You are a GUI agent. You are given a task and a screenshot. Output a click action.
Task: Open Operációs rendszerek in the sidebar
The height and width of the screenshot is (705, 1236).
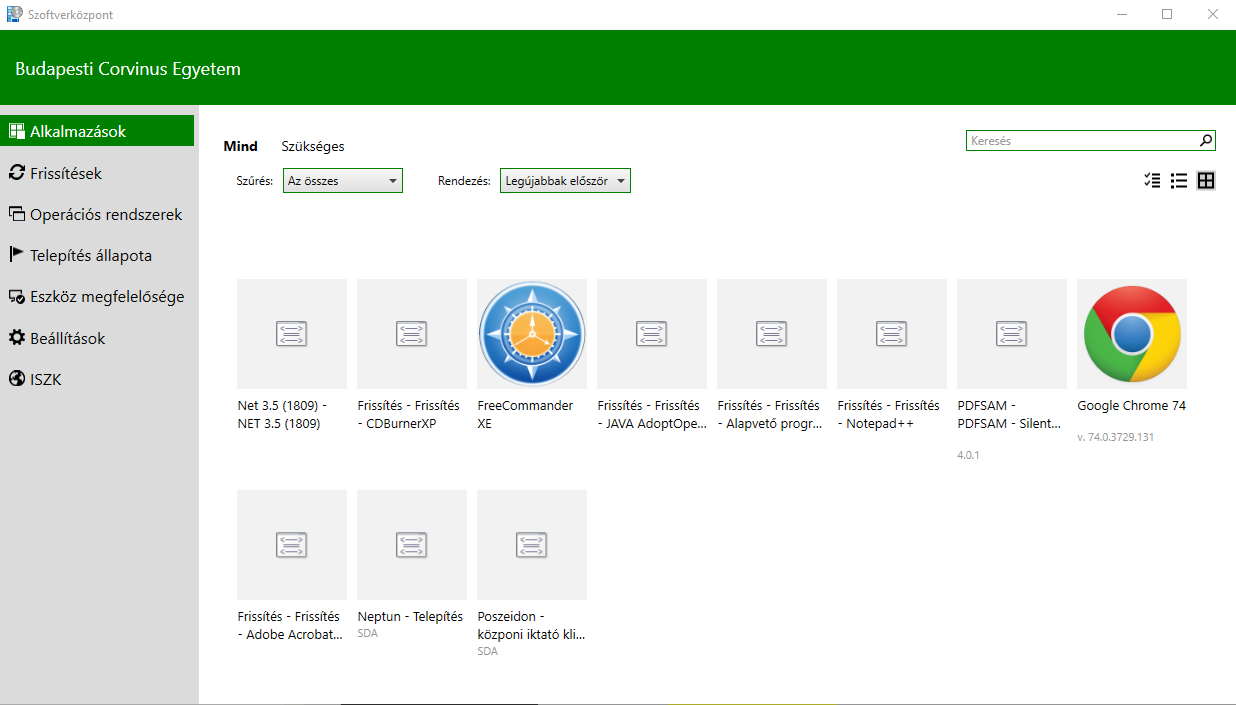coord(99,214)
